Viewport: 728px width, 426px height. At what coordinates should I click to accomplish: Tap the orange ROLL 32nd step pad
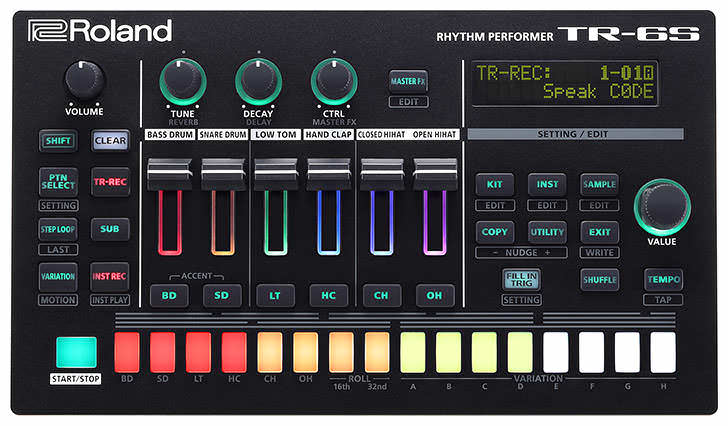point(377,352)
